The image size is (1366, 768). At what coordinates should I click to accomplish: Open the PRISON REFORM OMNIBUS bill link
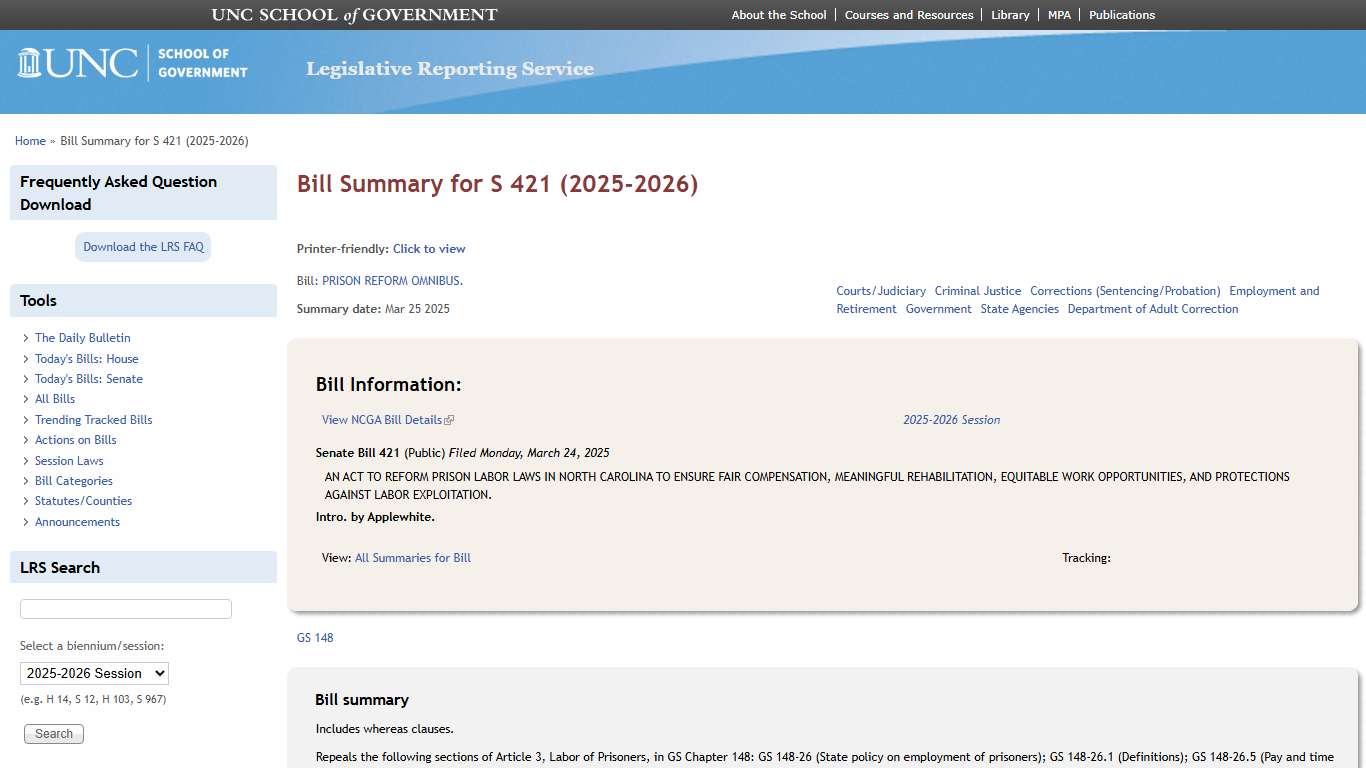click(x=390, y=280)
